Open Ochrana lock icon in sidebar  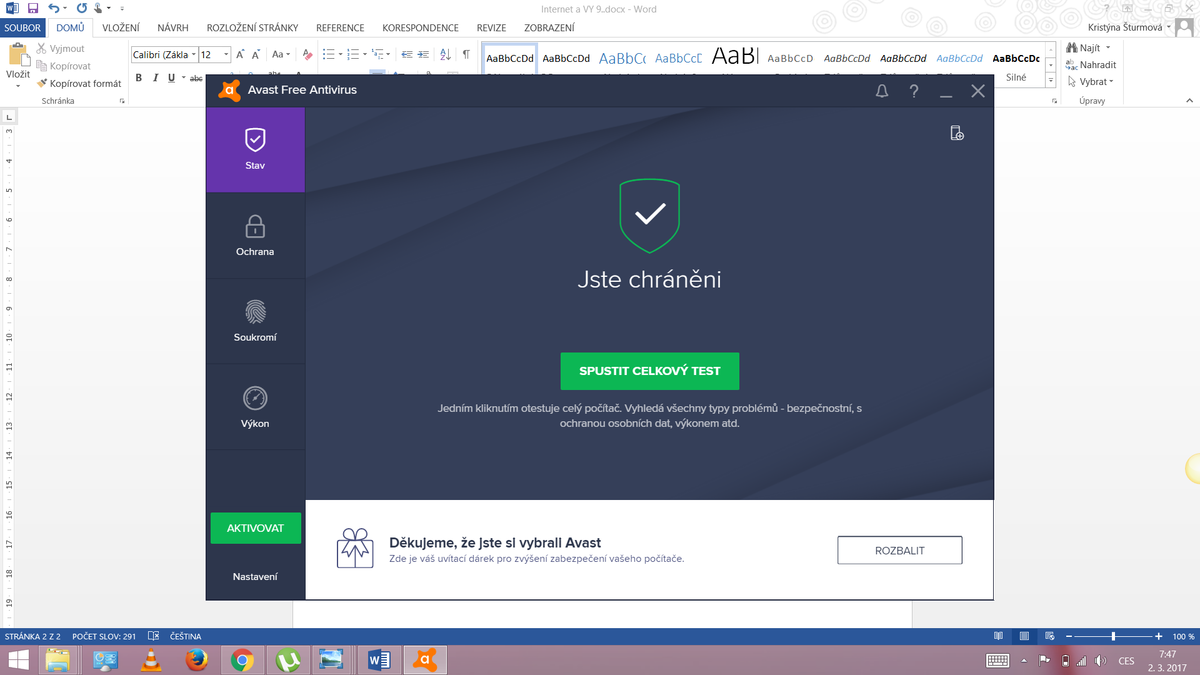point(255,235)
